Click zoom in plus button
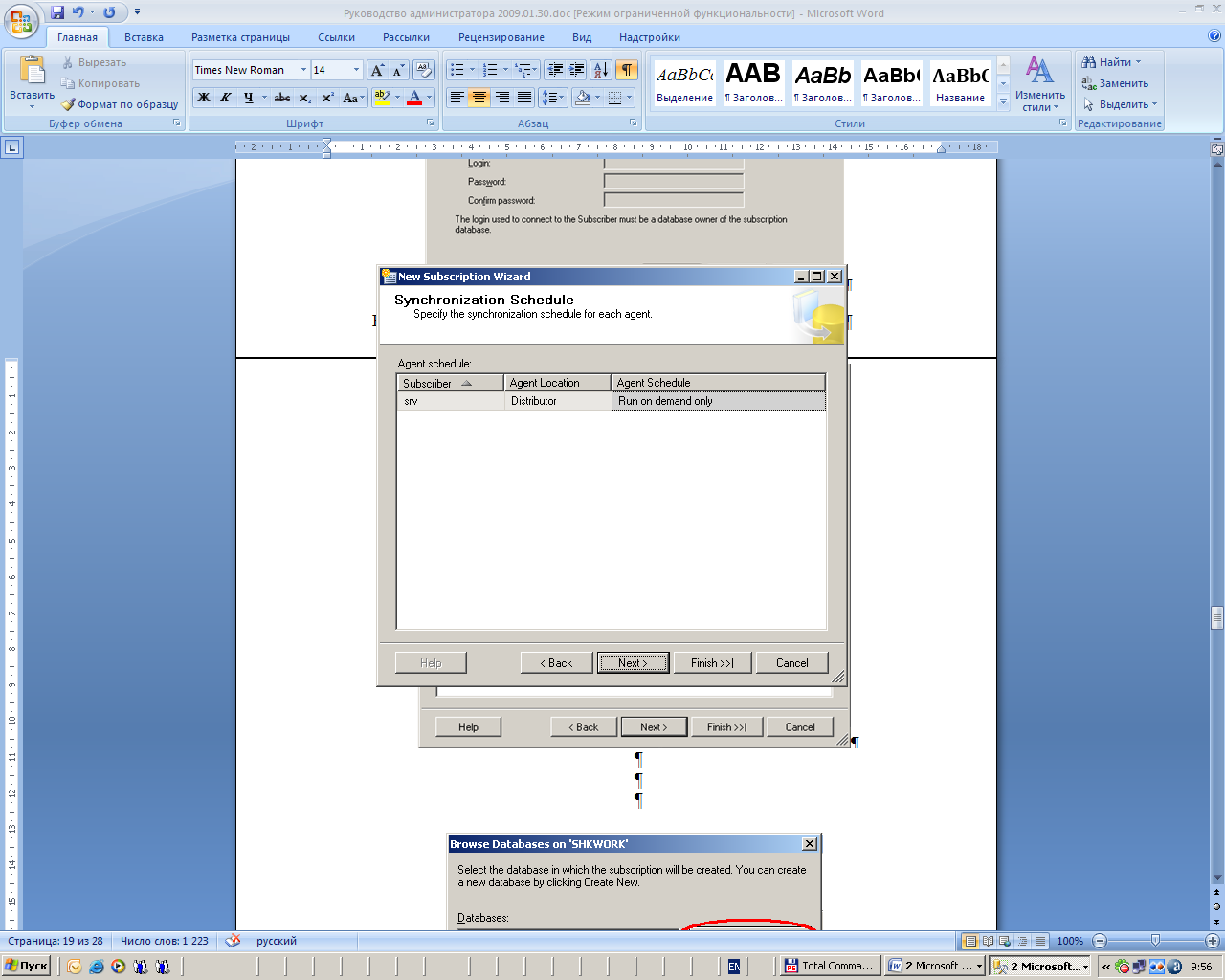1225x980 pixels. click(1213, 941)
